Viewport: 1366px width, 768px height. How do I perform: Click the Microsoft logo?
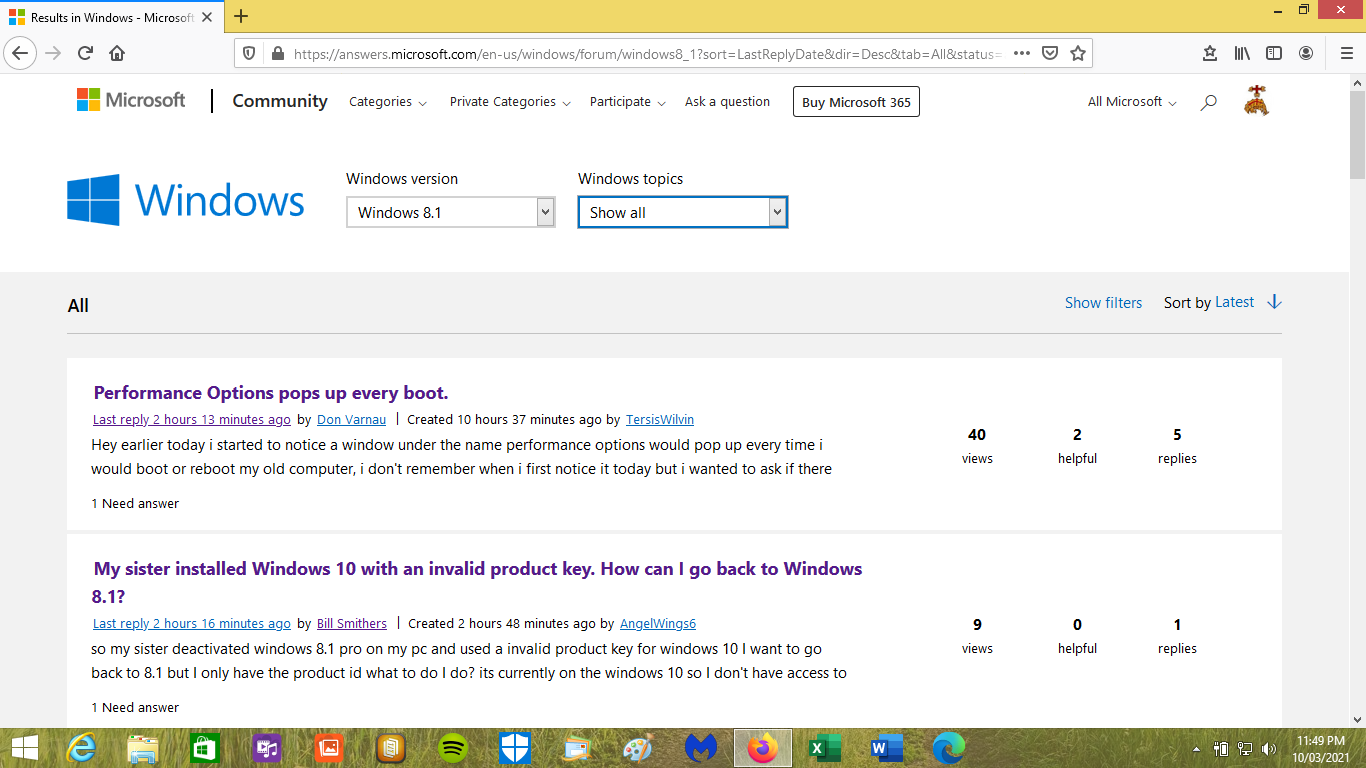131,100
